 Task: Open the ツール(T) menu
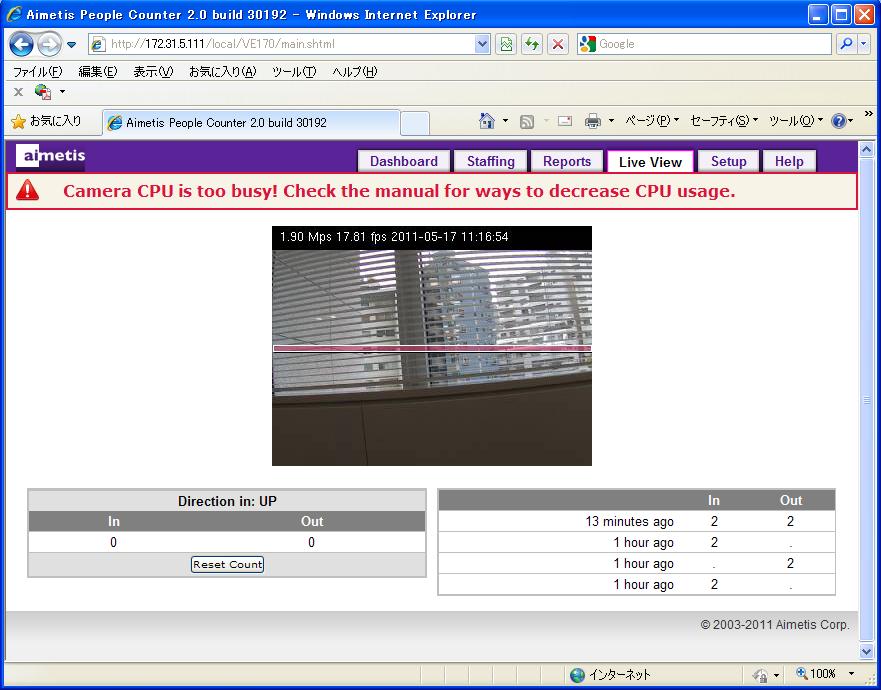tap(294, 71)
